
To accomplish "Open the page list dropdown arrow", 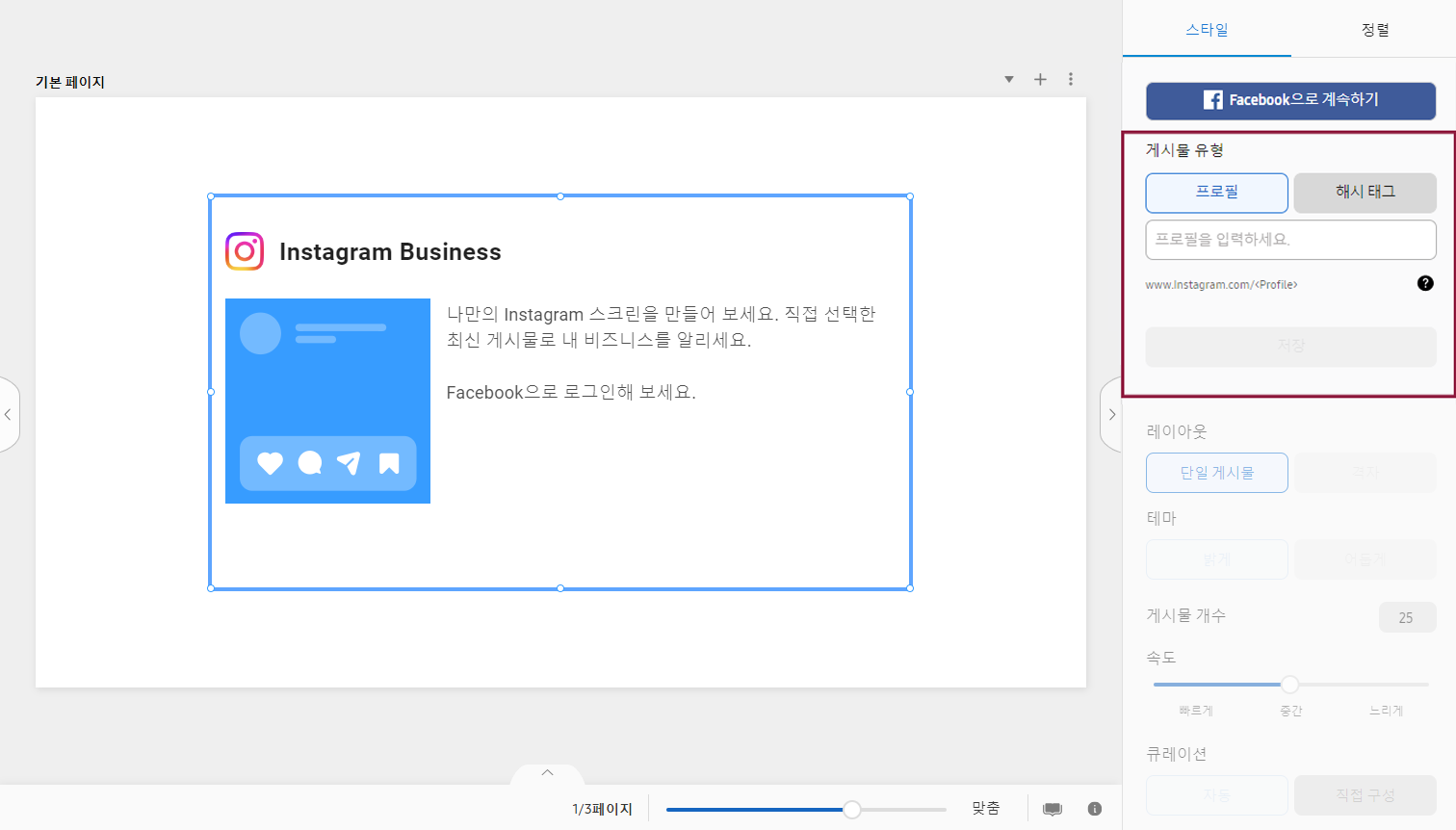I will coord(1009,80).
